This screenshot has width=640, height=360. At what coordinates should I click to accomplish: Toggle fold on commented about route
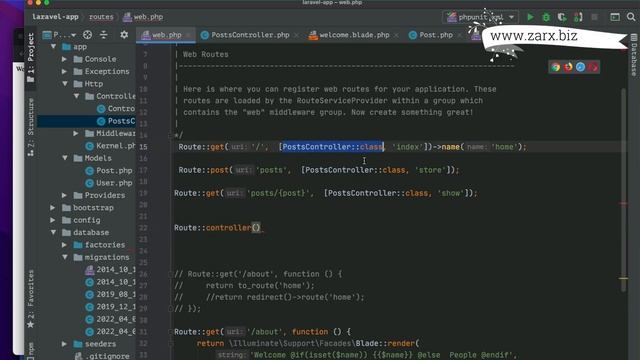(171, 274)
